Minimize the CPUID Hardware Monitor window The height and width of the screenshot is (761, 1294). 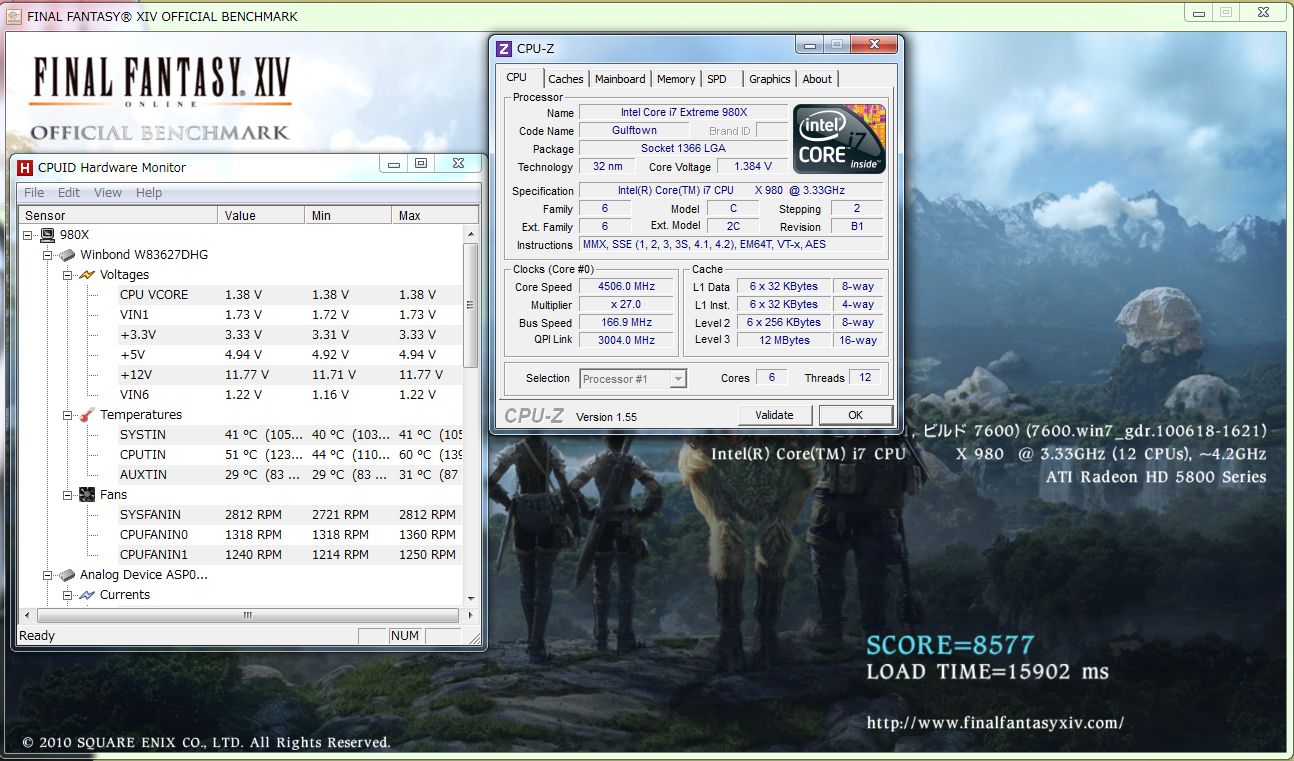point(395,164)
